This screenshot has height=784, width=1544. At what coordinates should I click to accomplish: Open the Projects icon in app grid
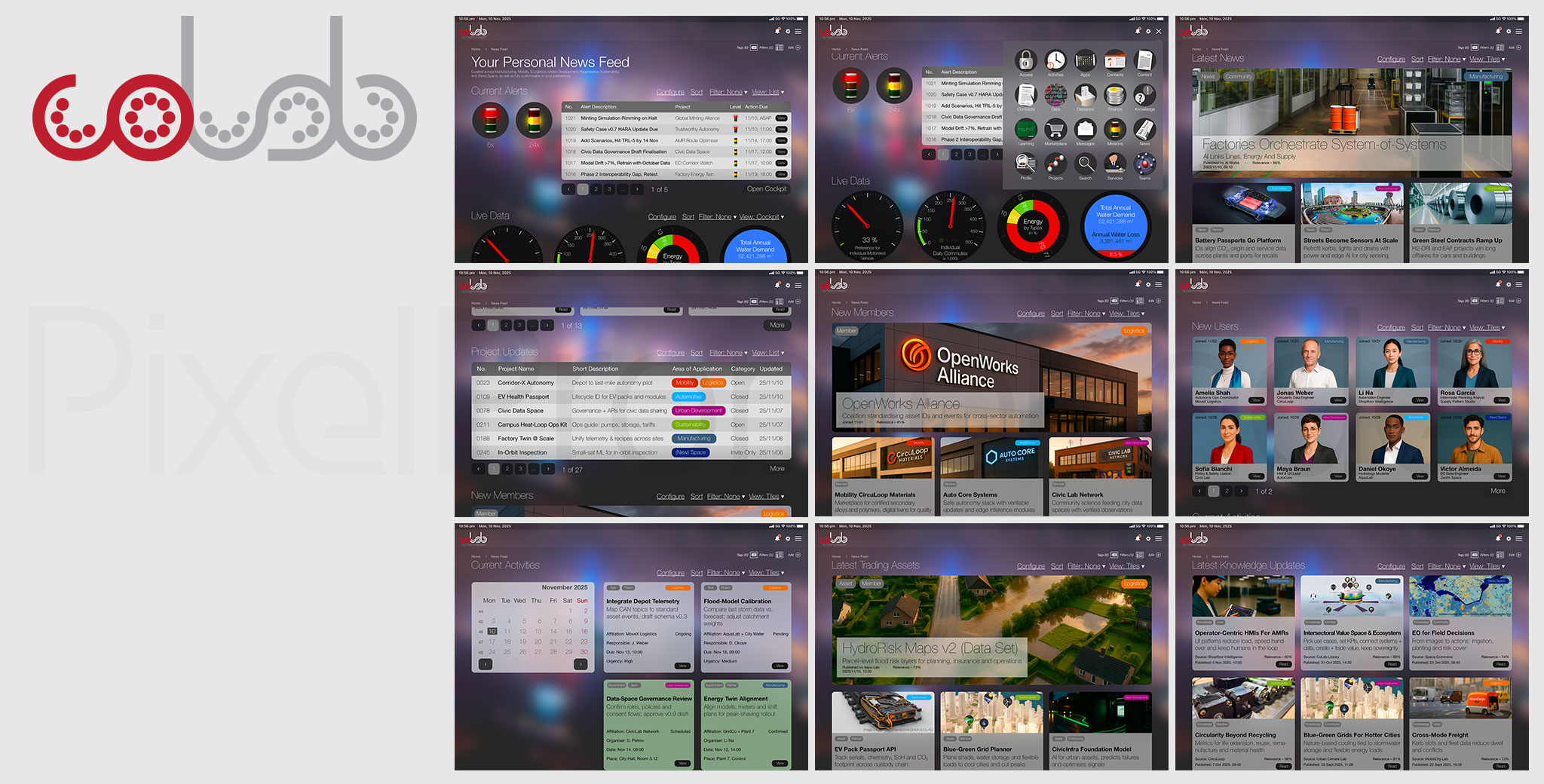pyautogui.click(x=1055, y=164)
